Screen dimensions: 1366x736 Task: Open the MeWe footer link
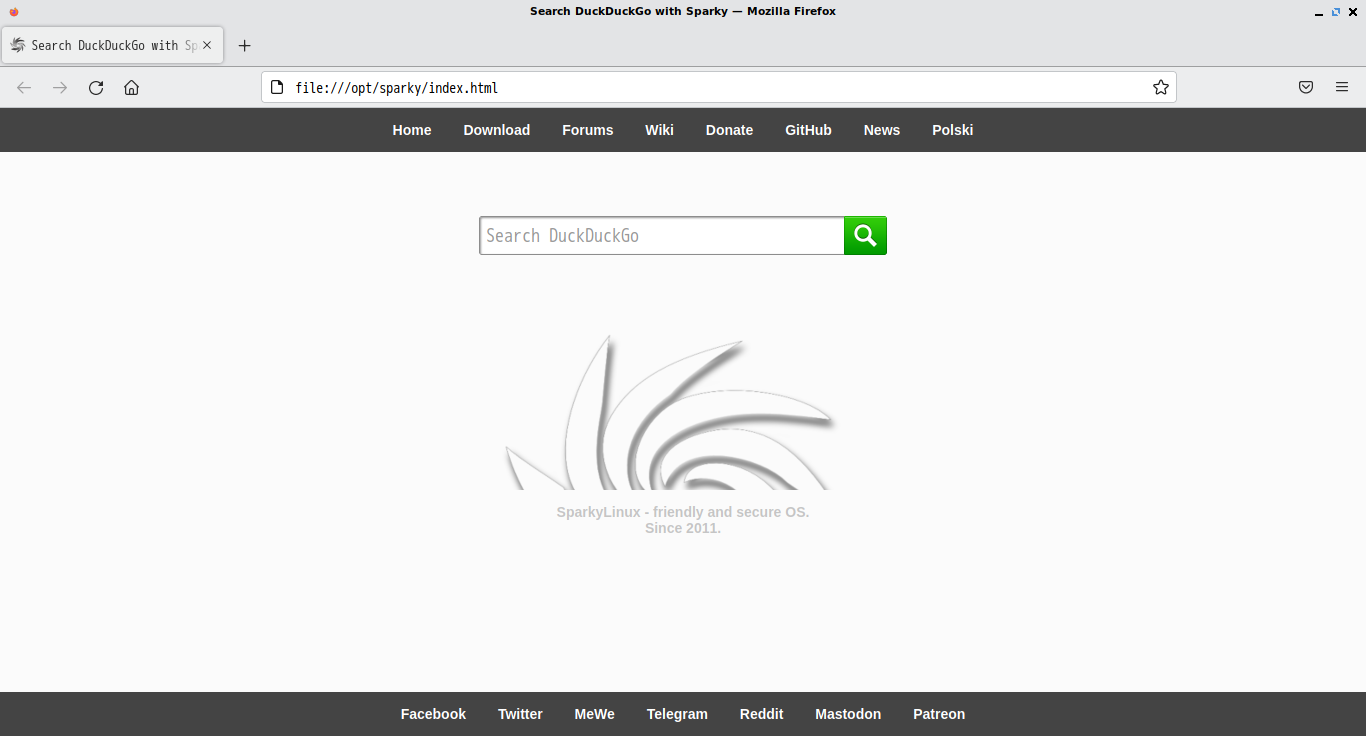595,714
